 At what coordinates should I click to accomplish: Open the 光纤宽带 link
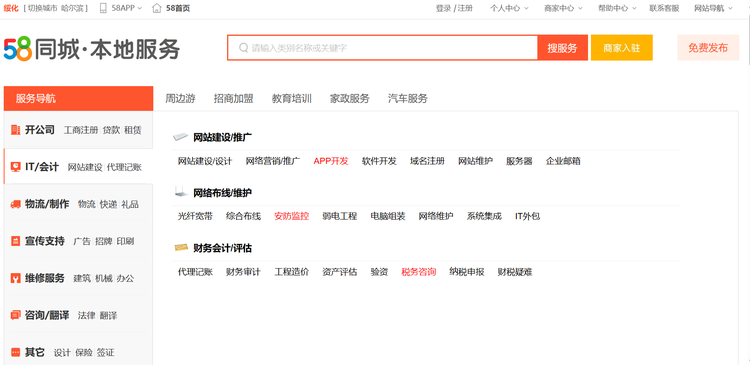(x=195, y=216)
